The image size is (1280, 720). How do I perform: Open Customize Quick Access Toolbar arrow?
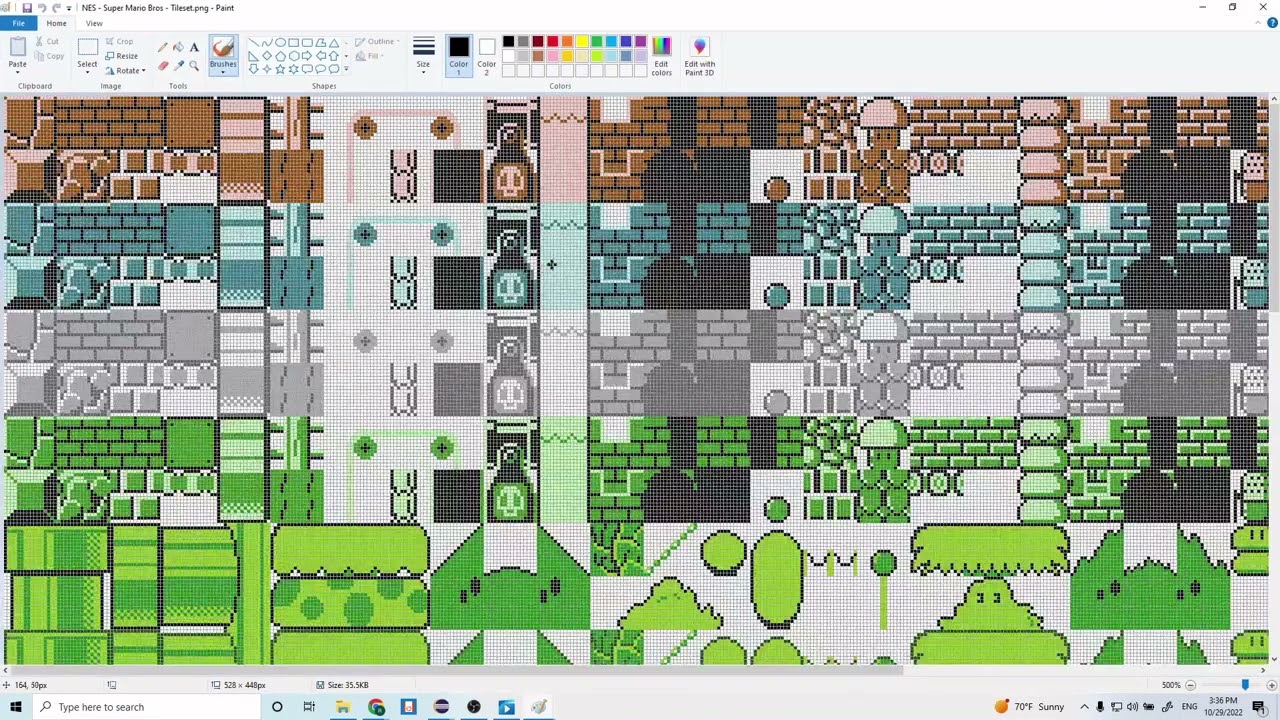pyautogui.click(x=69, y=8)
